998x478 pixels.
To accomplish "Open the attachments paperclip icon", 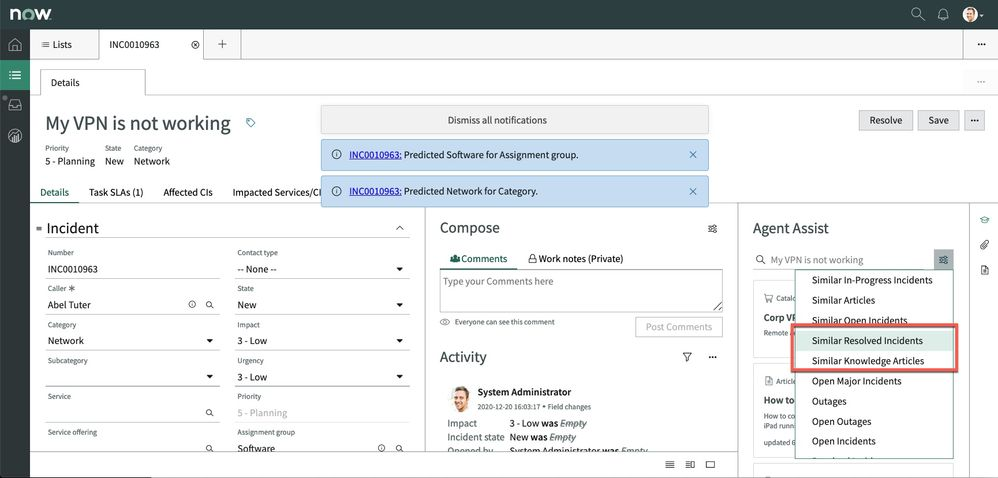I will point(984,245).
